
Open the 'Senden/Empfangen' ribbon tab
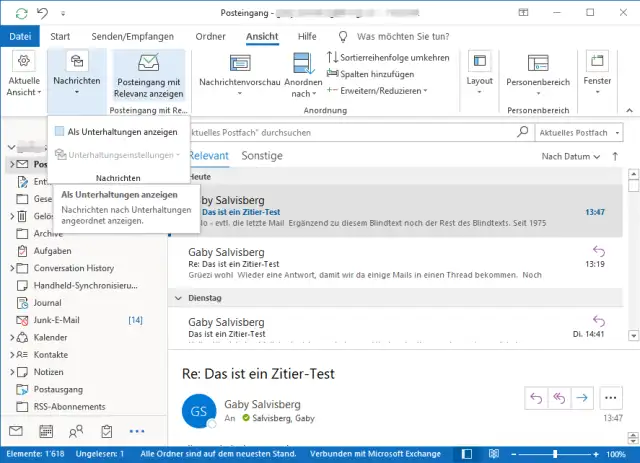pos(133,36)
